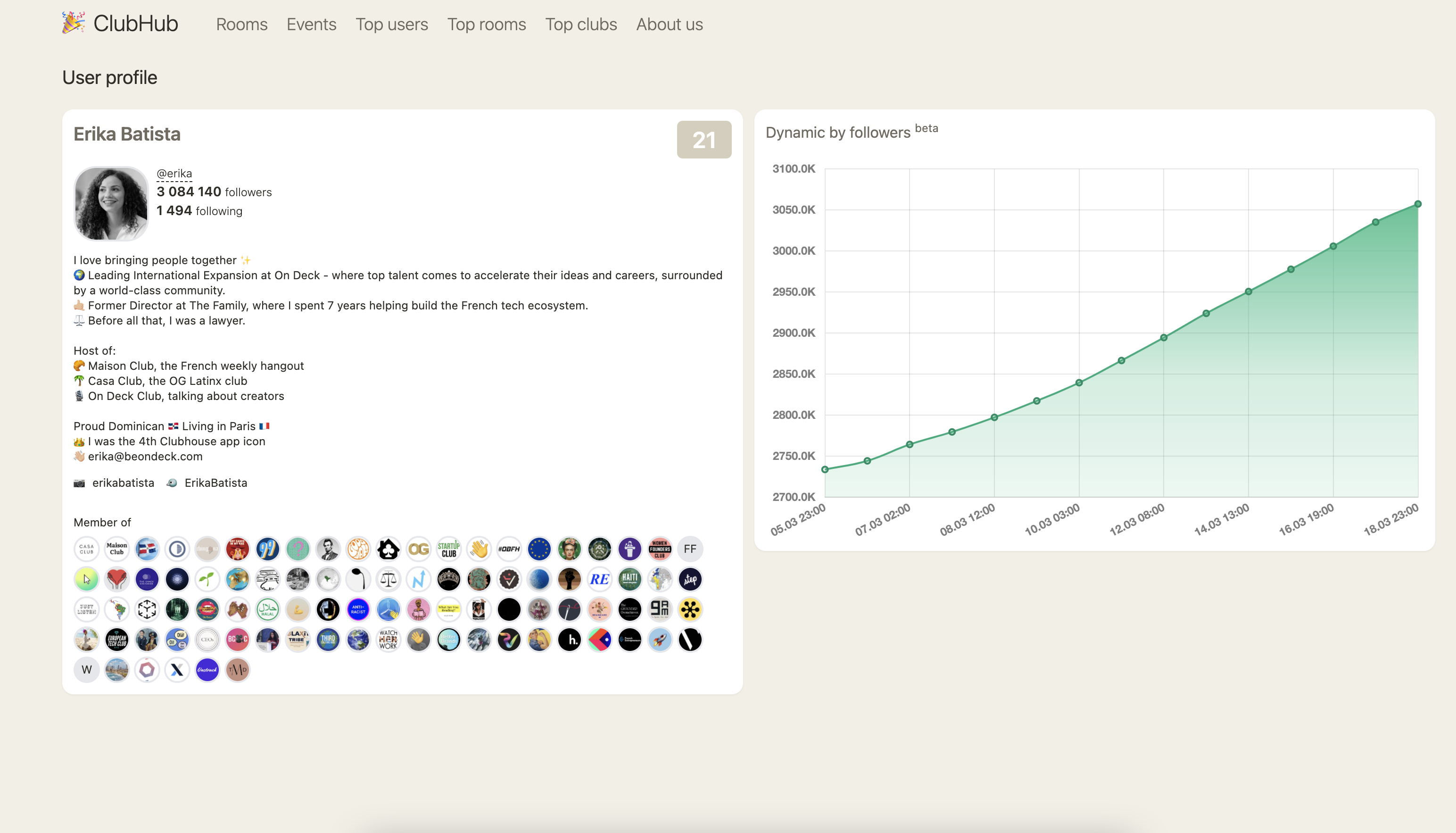The image size is (1456, 833).
Task: Click the ErikaBatista website handle
Action: click(215, 482)
